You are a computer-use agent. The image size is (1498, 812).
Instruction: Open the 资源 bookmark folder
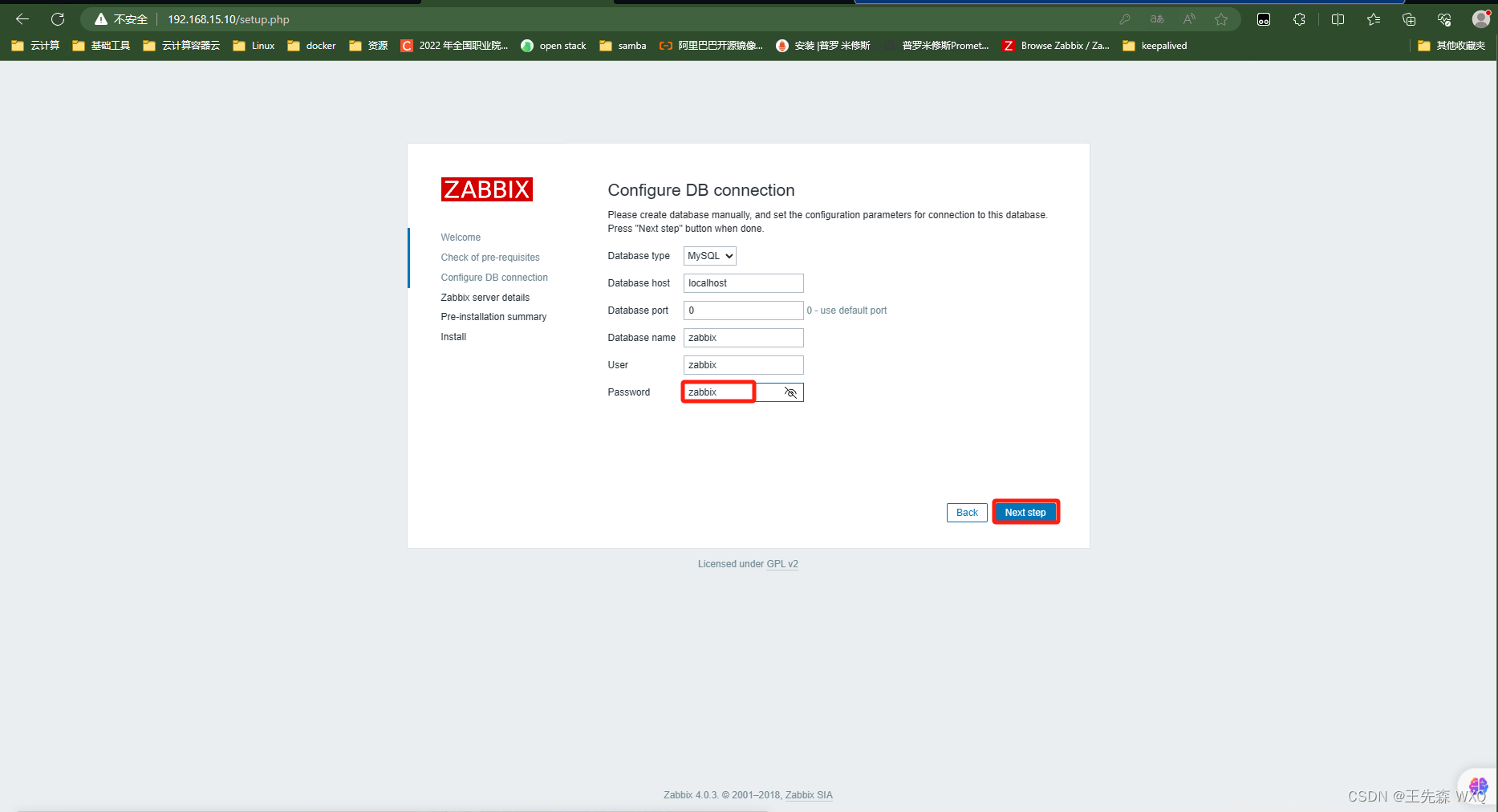(x=368, y=46)
